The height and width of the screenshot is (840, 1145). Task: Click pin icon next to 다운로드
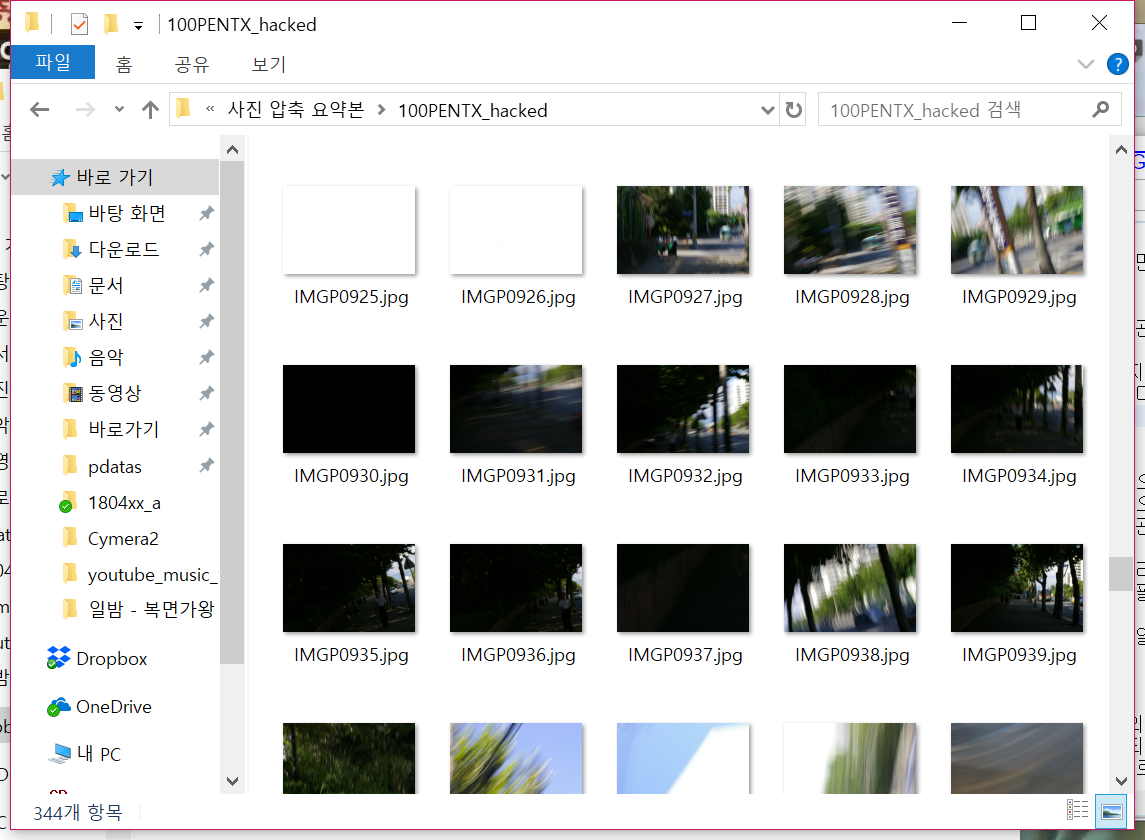[207, 249]
